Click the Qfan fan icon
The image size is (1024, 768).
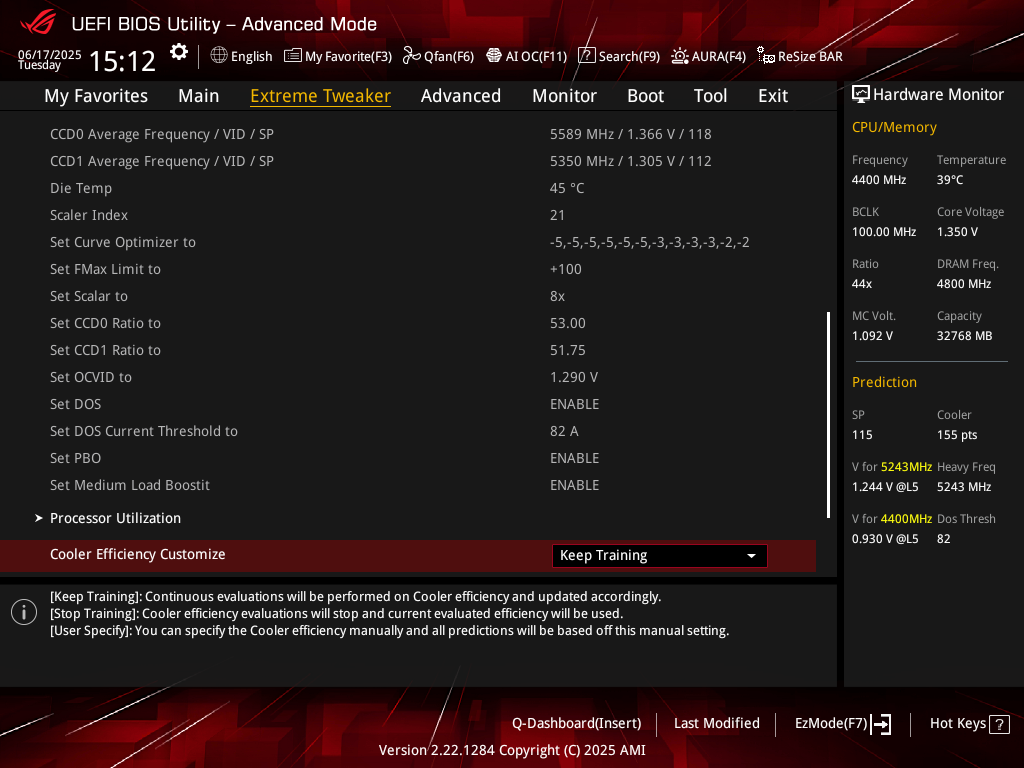[x=411, y=56]
